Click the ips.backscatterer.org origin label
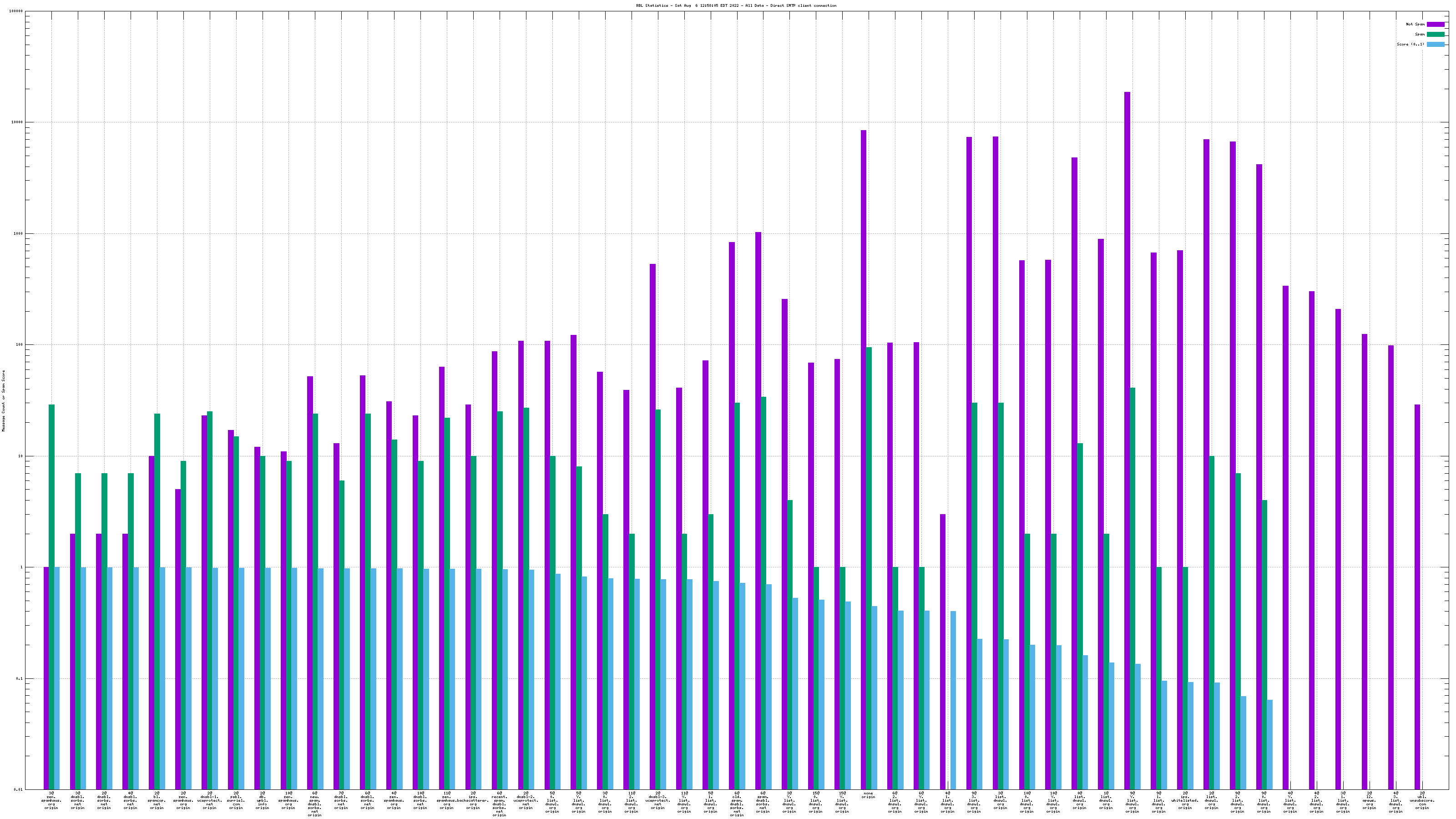The height and width of the screenshot is (819, 1456). point(473,800)
